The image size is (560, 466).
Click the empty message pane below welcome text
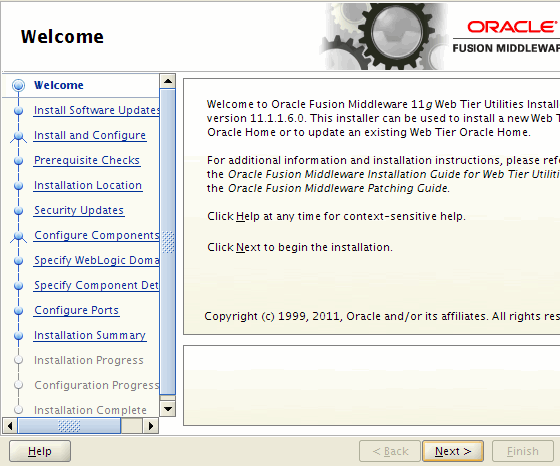(371, 385)
